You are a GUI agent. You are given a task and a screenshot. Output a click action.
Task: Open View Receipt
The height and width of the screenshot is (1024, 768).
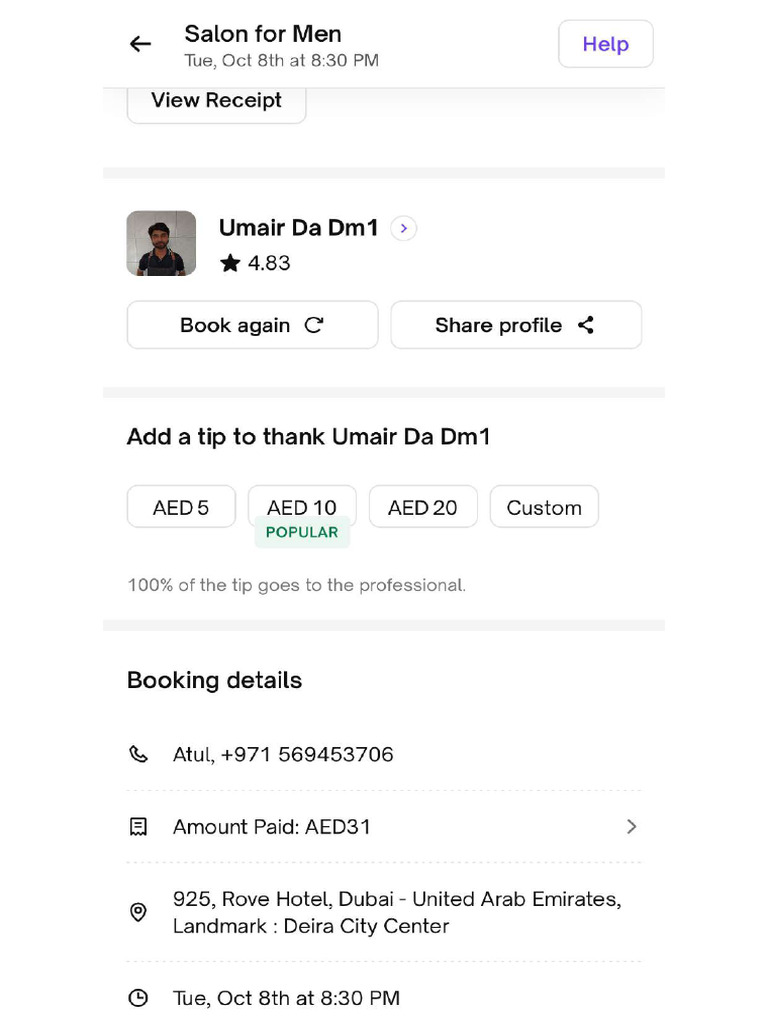[216, 101]
